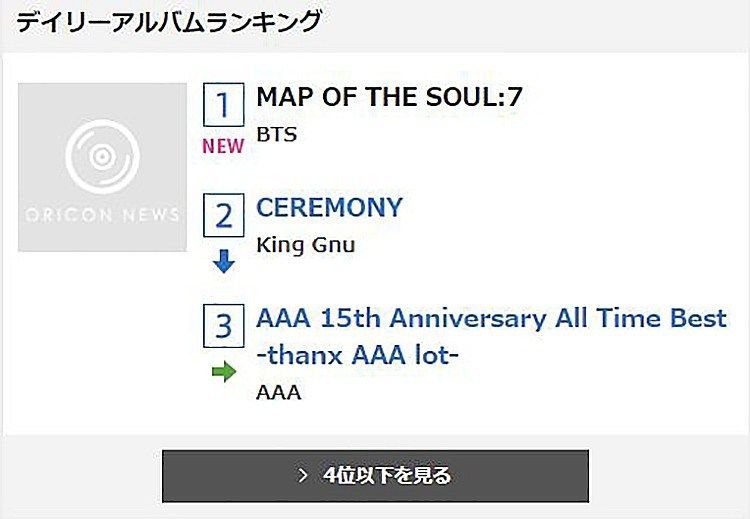Image resolution: width=750 pixels, height=519 pixels.
Task: Click the blue down arrow rank indicator
Action: [x=223, y=261]
